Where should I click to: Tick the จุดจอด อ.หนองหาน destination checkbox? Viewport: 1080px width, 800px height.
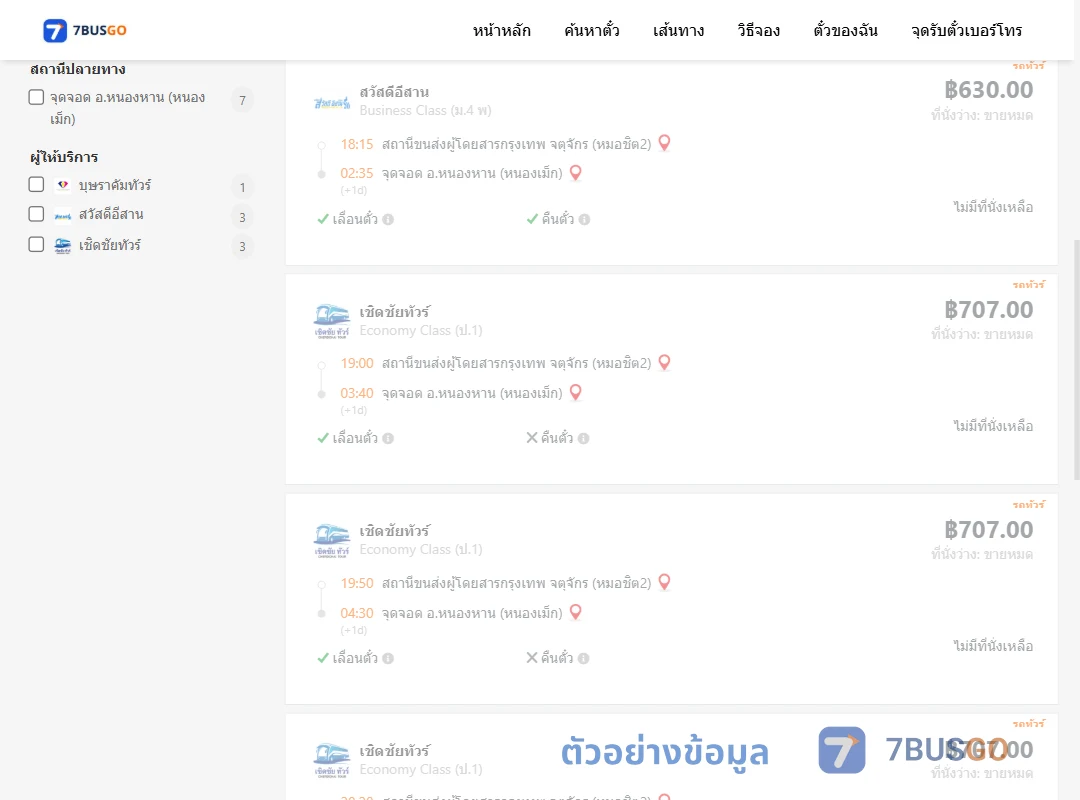tap(37, 97)
